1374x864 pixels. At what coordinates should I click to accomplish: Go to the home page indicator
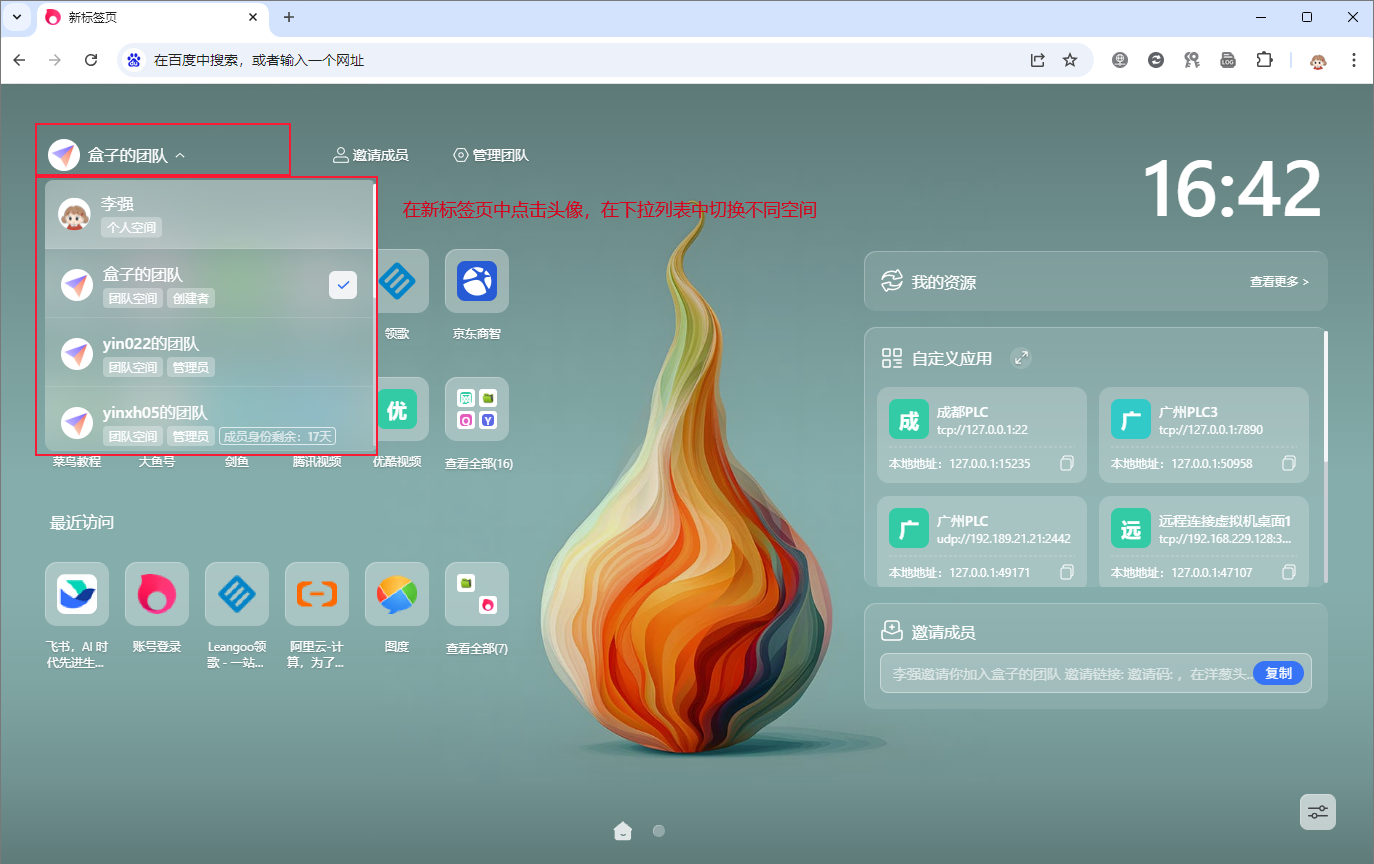pyautogui.click(x=623, y=830)
